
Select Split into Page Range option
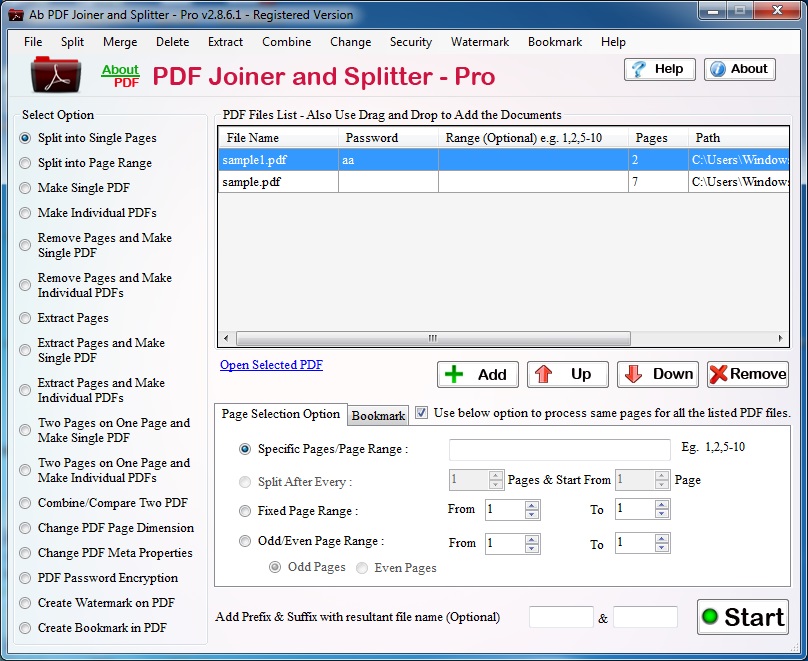pos(25,163)
